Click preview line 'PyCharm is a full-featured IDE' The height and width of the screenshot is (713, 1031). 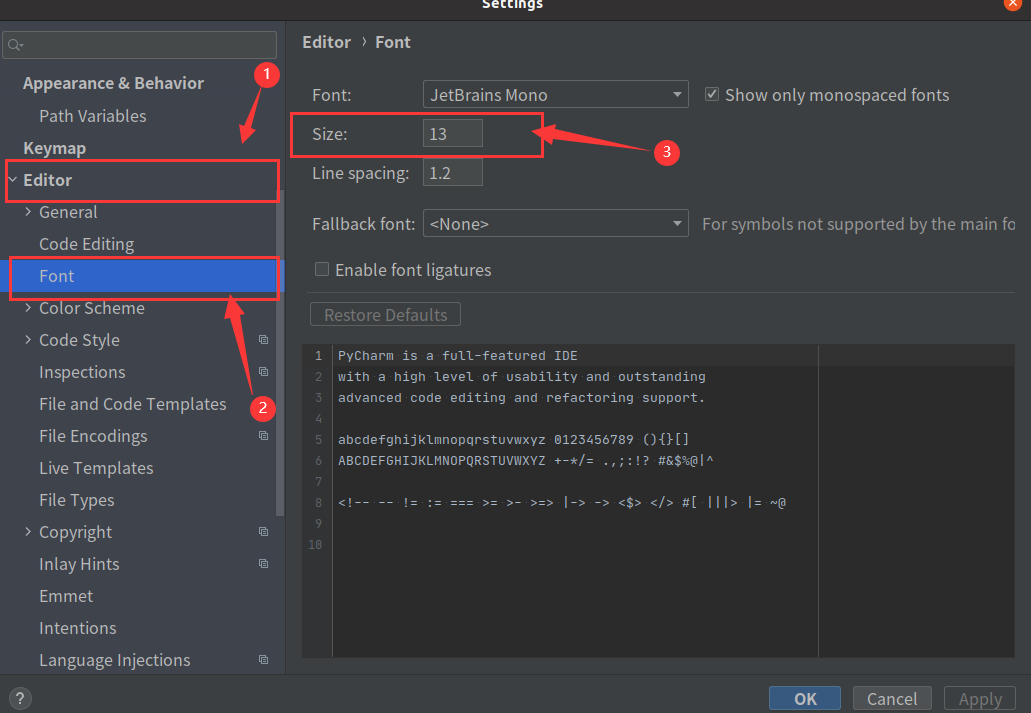458,356
